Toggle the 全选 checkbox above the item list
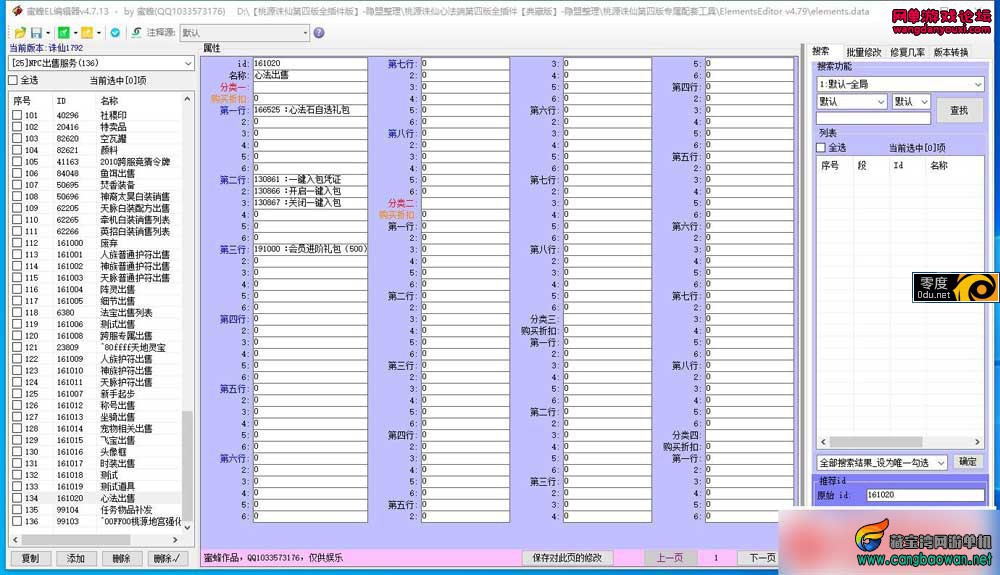 (x=13, y=80)
